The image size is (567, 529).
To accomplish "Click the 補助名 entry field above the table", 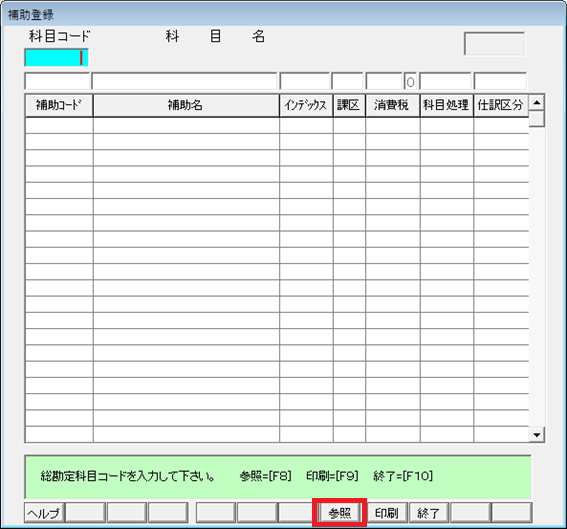I will 184,81.
